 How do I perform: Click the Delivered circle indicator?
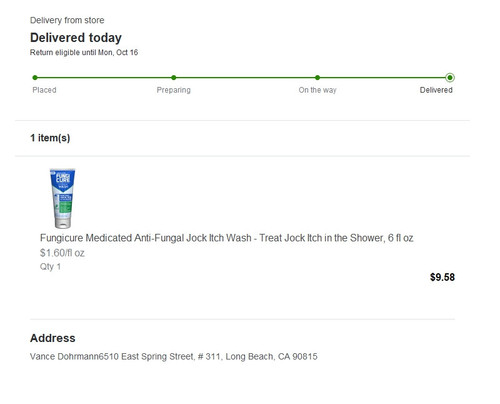point(450,78)
